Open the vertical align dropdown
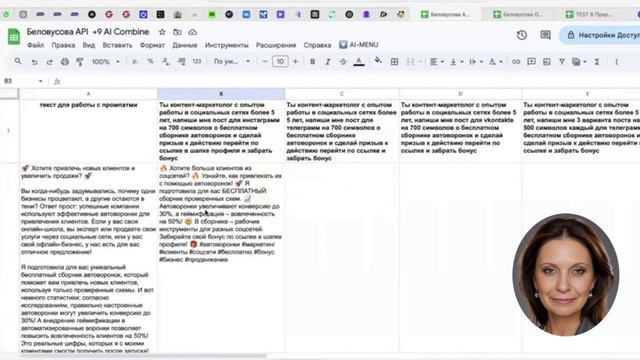 point(456,62)
